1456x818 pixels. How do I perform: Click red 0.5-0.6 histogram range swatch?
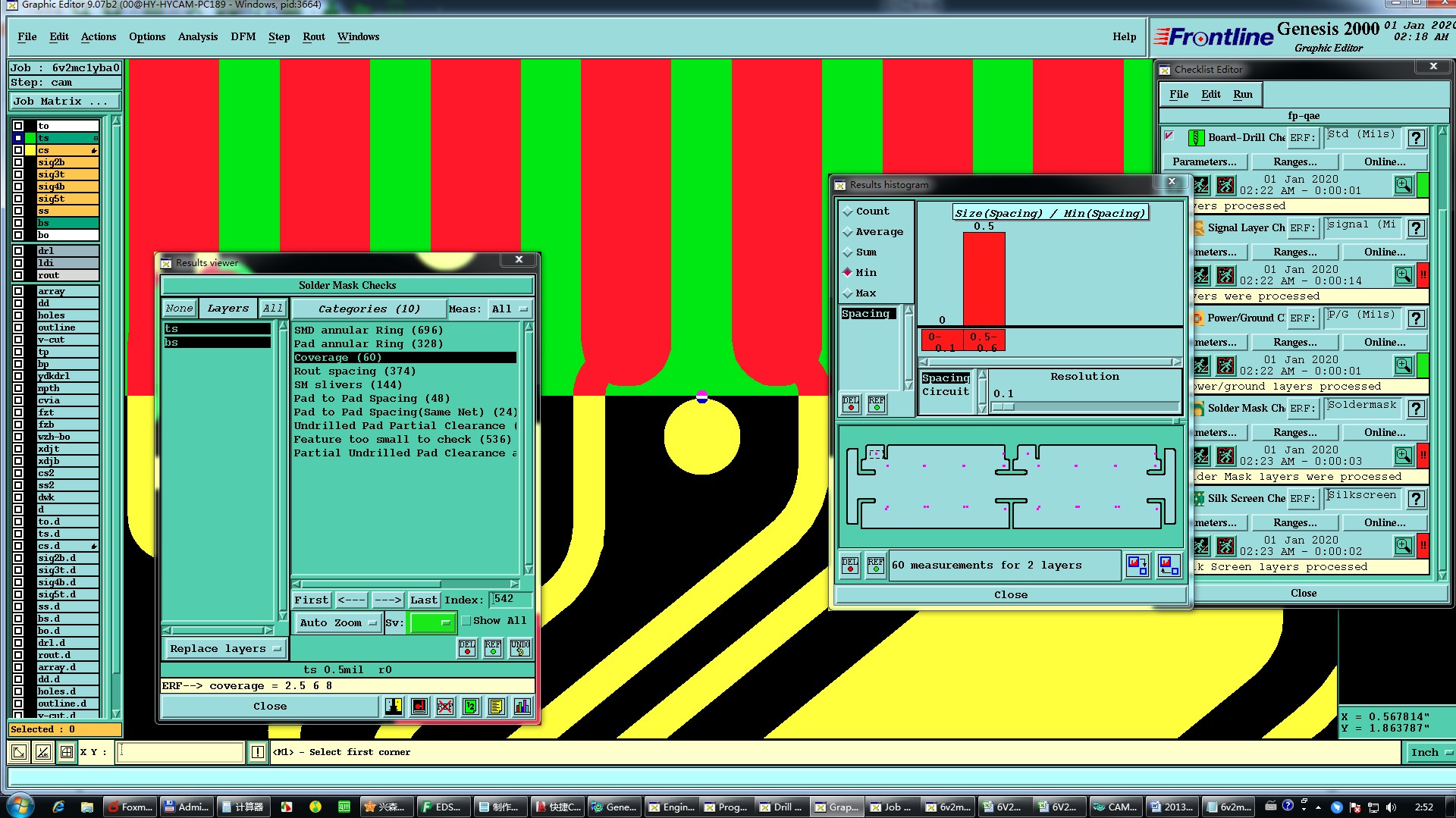(x=984, y=340)
